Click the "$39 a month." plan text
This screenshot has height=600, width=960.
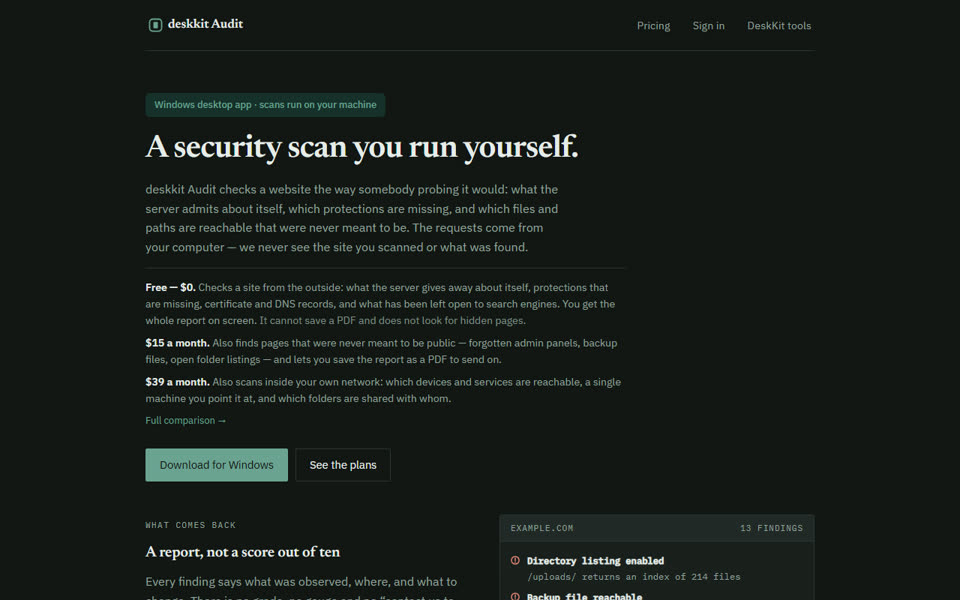point(178,382)
